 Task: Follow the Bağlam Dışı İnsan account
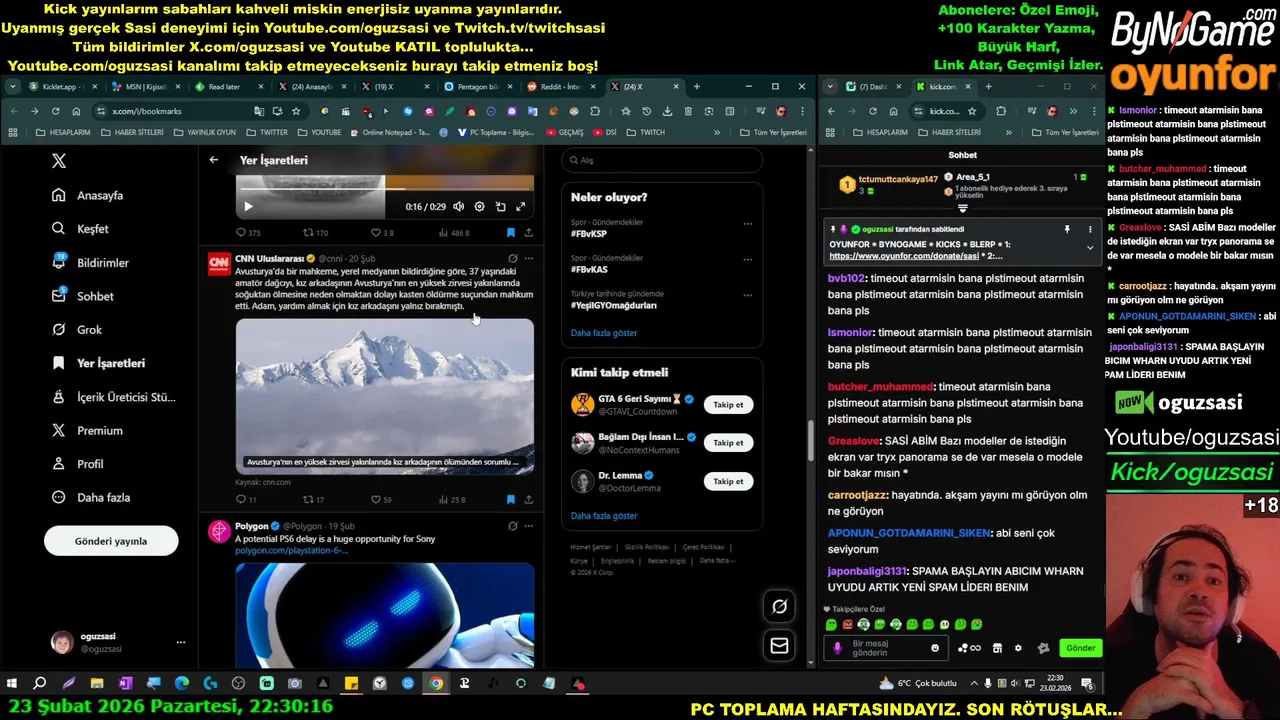coord(728,443)
